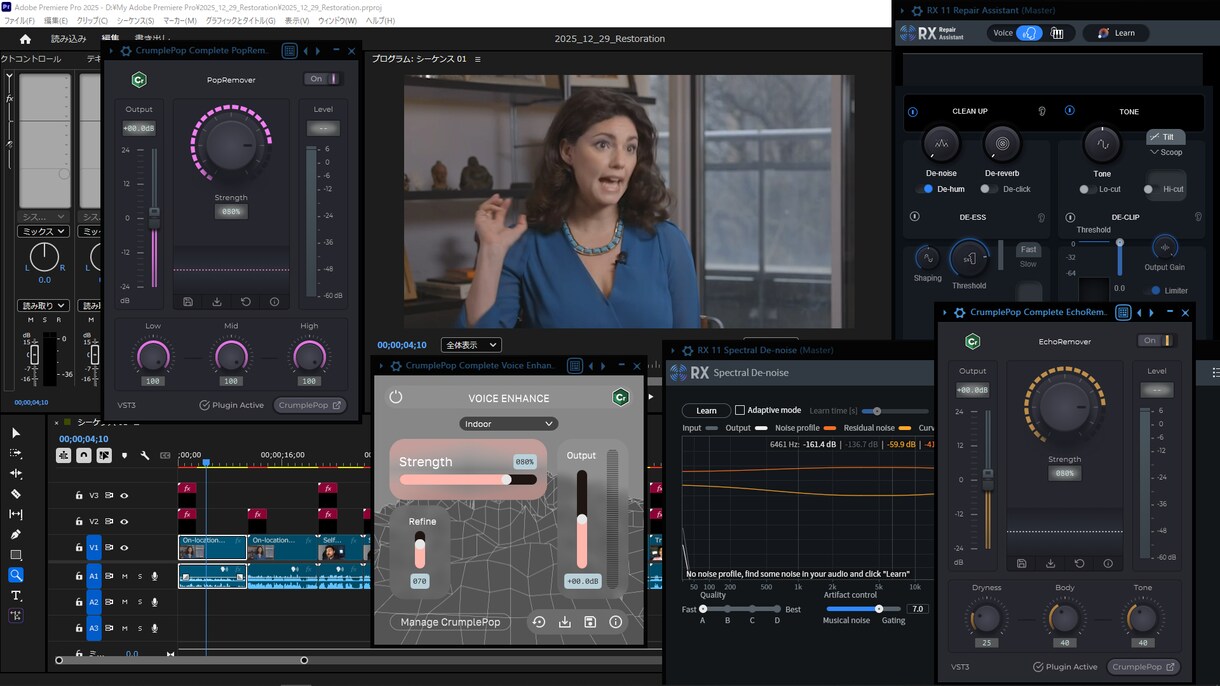This screenshot has width=1220, height=686.
Task: Open the 編集(E) menu
Action: [x=56, y=20]
